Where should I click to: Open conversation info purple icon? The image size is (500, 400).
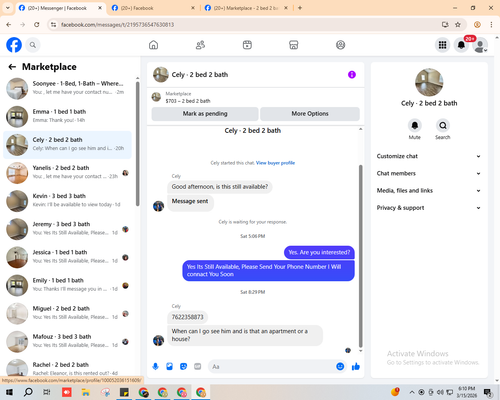click(352, 75)
